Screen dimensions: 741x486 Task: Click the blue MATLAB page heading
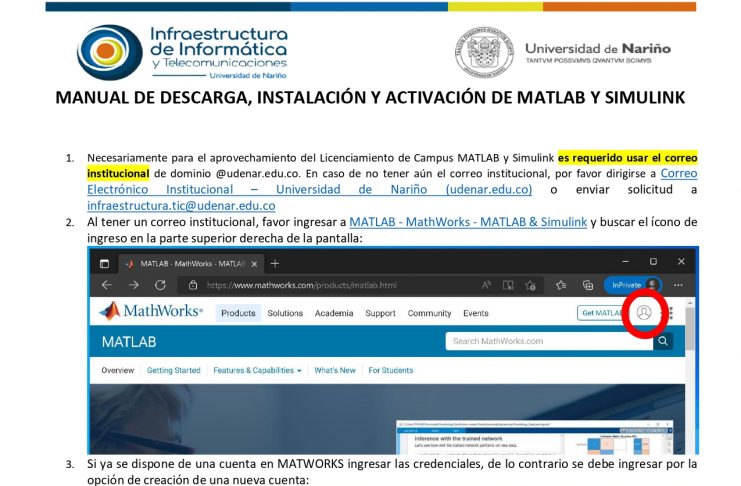click(129, 342)
